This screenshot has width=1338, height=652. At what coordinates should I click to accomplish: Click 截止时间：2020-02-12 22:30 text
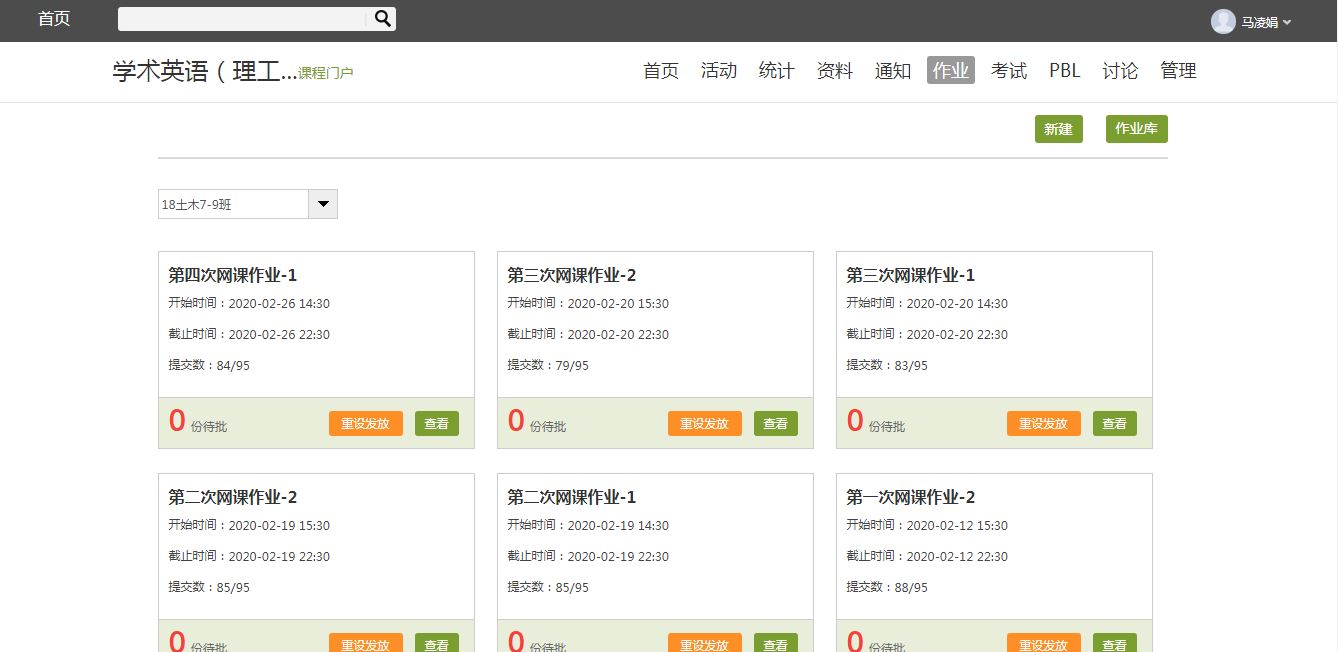pyautogui.click(x=927, y=556)
